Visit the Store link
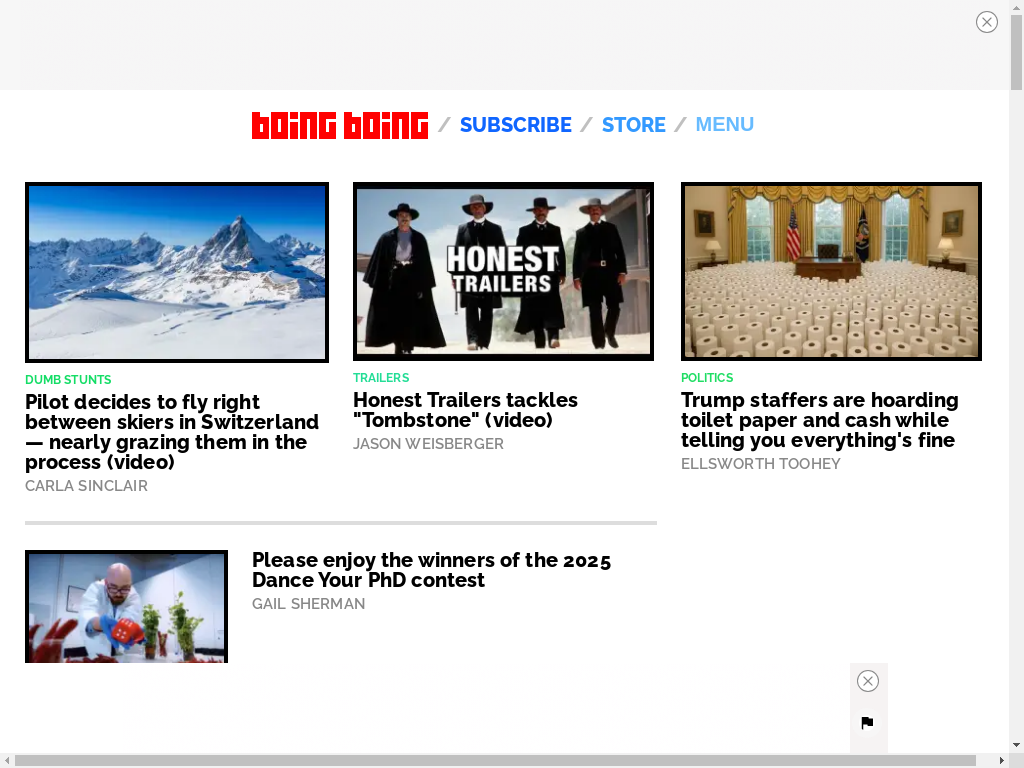This screenshot has height=768, width=1024. click(634, 125)
